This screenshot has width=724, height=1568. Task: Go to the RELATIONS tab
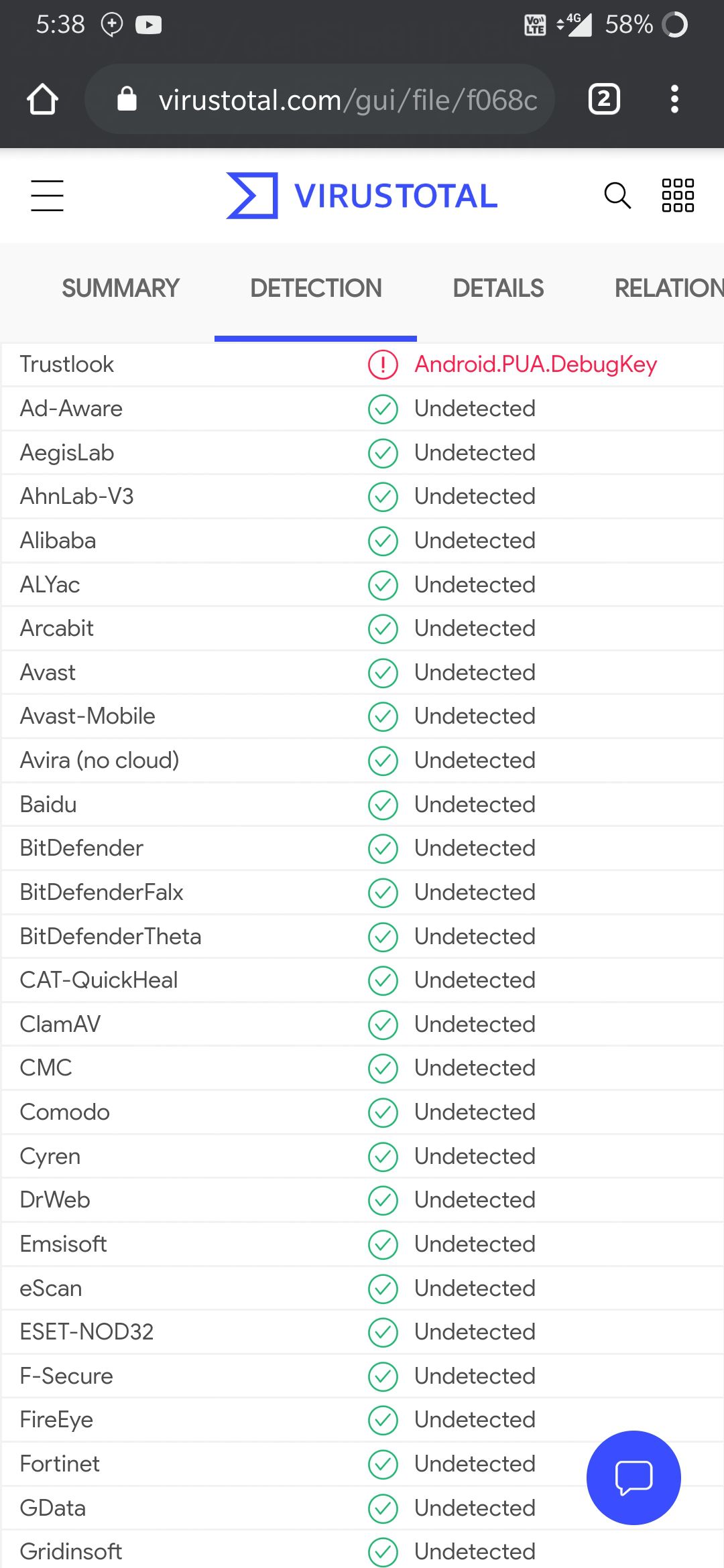click(x=668, y=288)
